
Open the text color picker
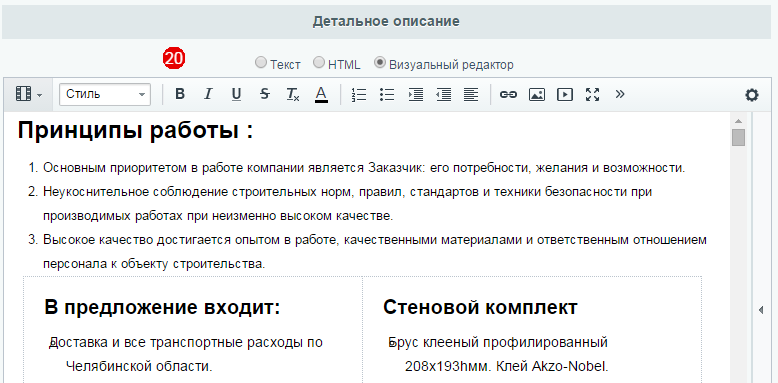321,94
